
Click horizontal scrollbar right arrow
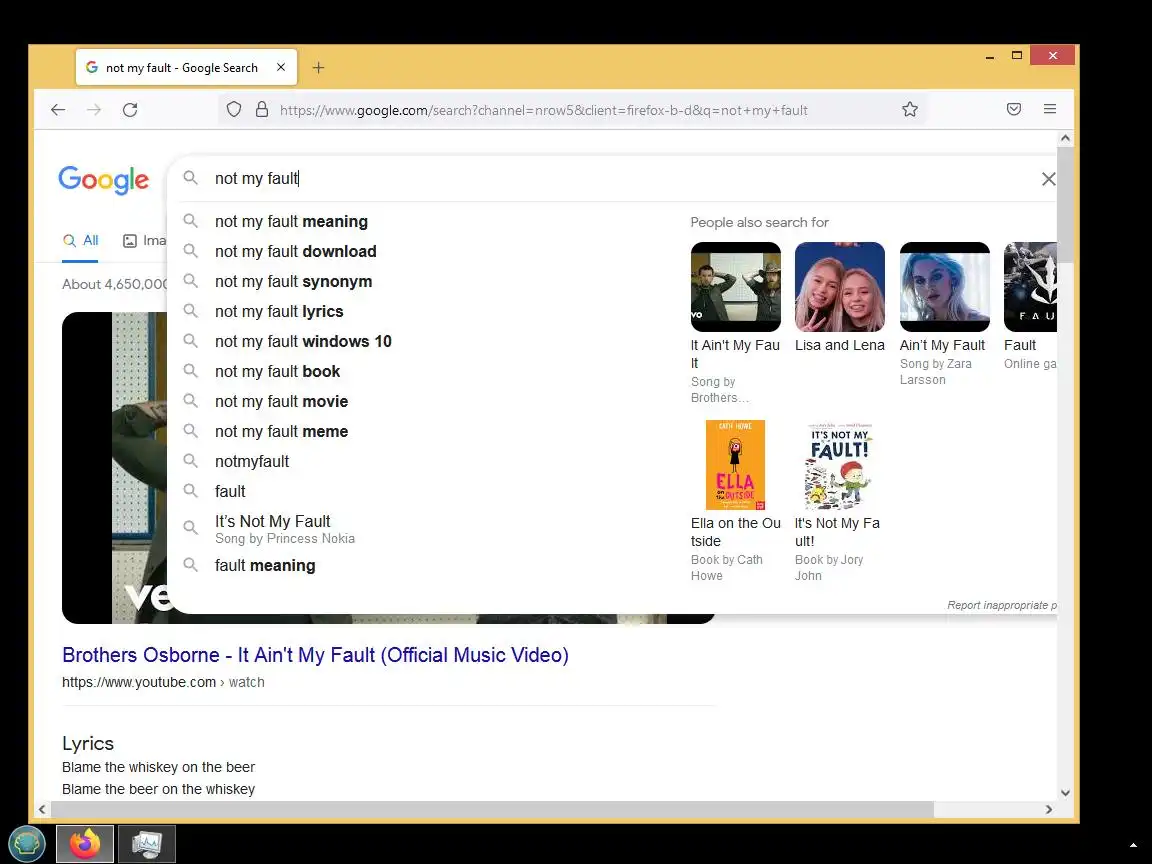click(1048, 810)
